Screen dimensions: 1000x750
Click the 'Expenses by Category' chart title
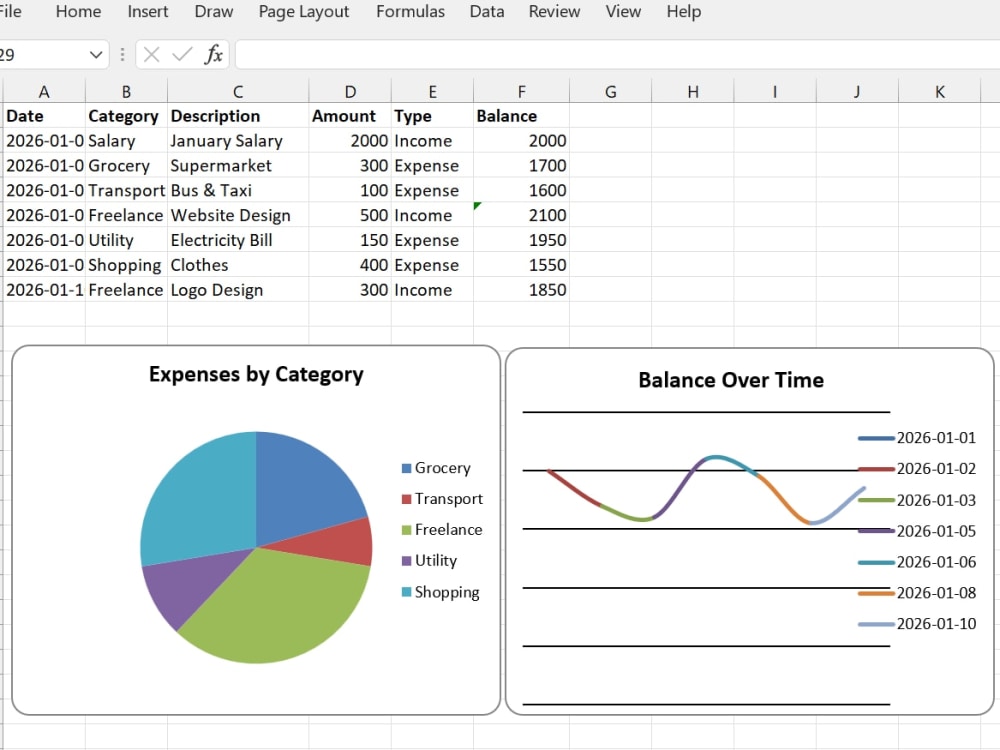pos(256,374)
